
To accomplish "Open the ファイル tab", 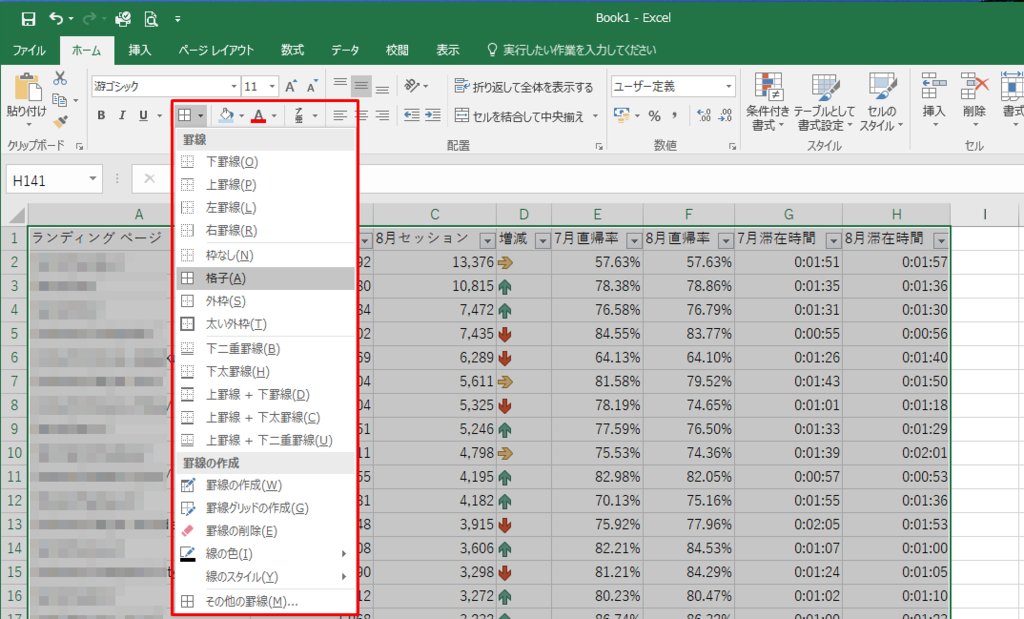I will coord(29,50).
